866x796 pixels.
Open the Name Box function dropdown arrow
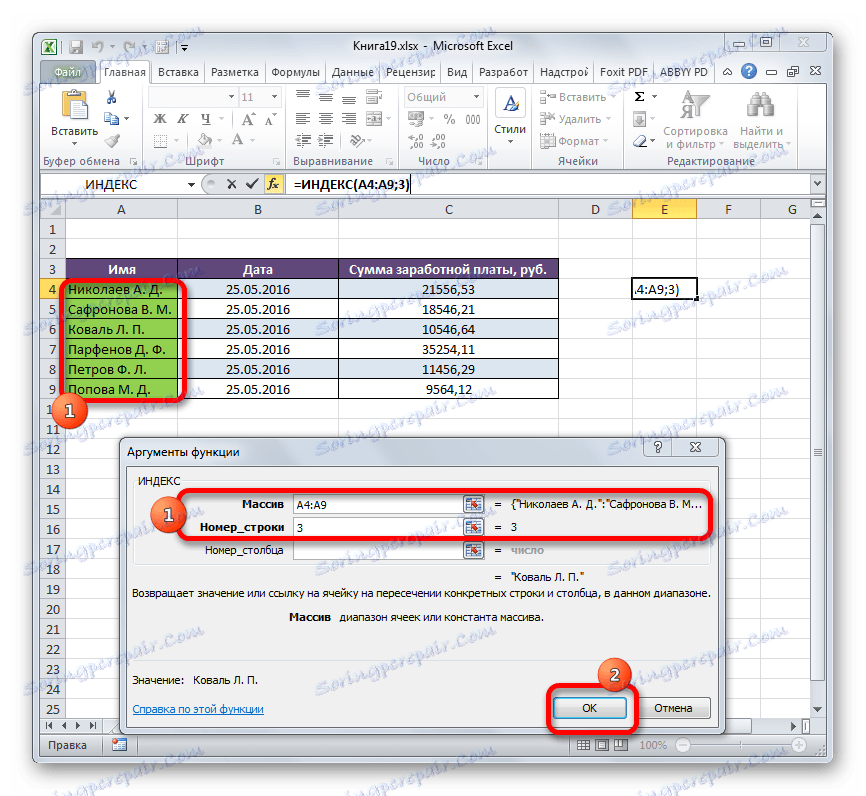click(191, 184)
